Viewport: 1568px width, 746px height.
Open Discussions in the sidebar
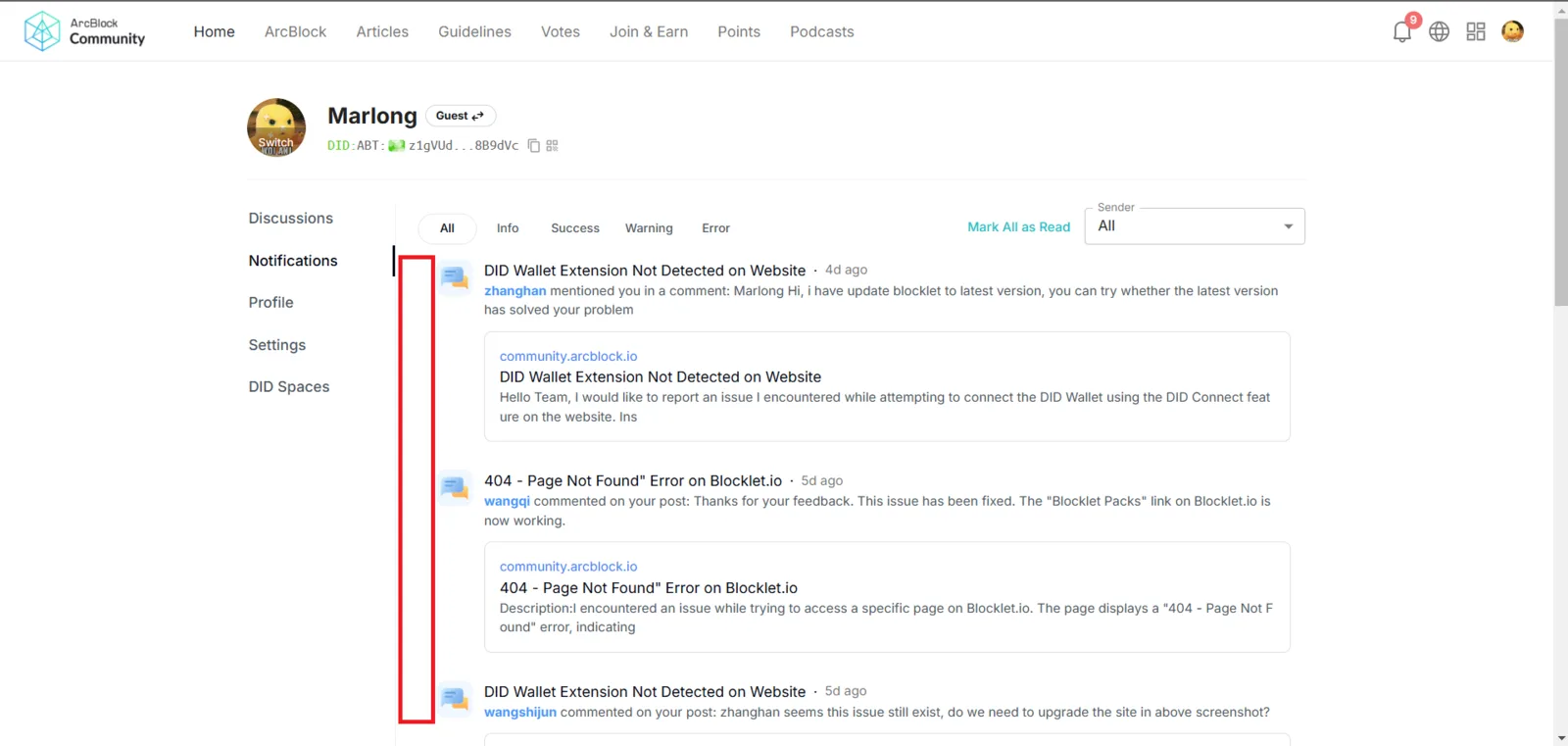[x=291, y=219]
